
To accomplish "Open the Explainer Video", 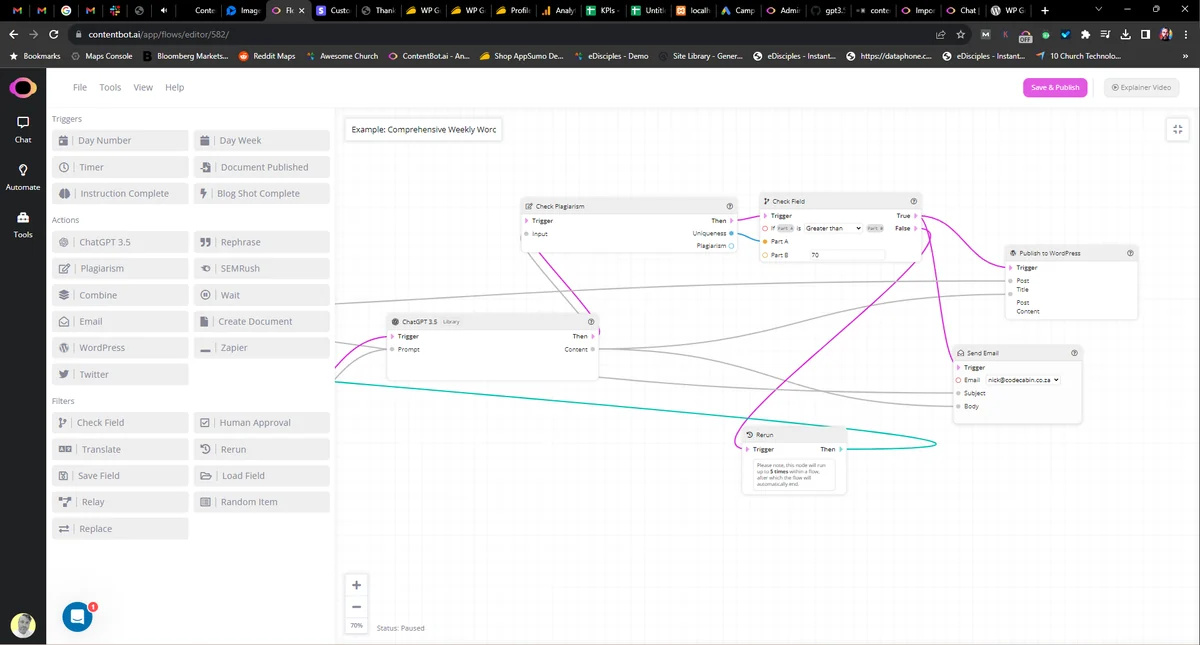I will point(1141,88).
